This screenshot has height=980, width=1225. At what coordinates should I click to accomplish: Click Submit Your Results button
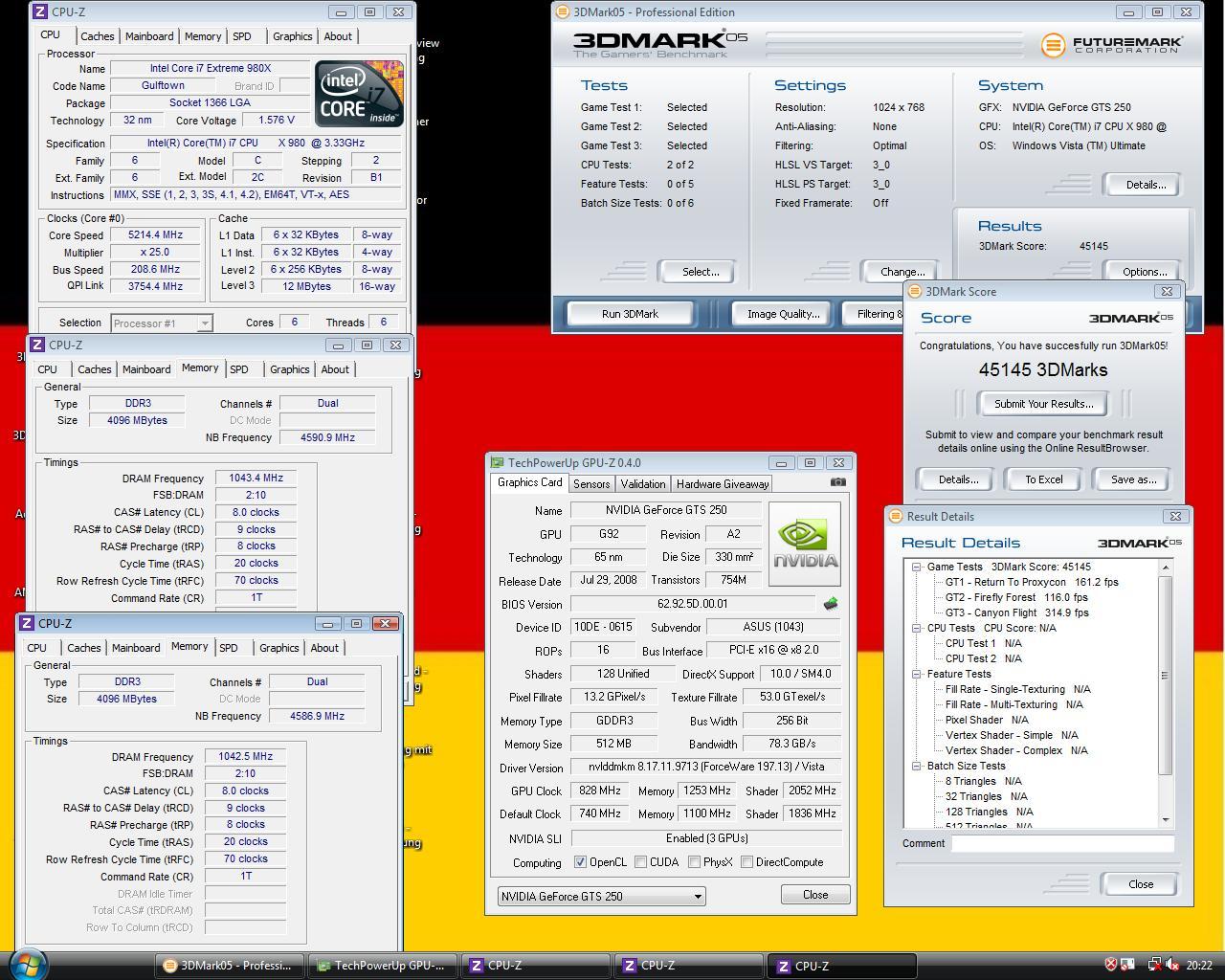coord(1043,404)
